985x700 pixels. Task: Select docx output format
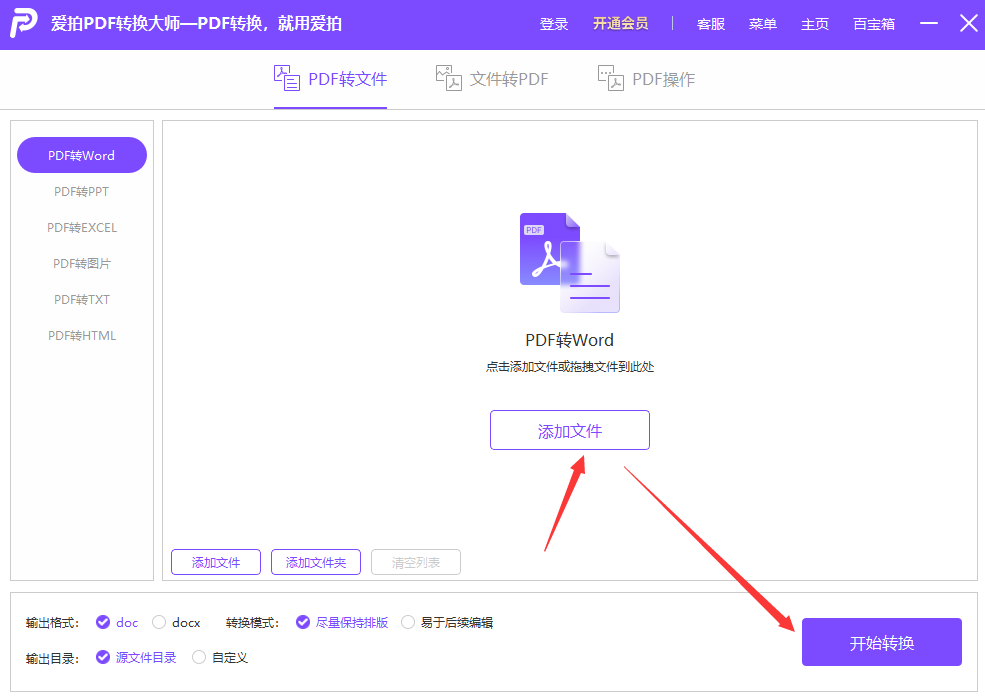pyautogui.click(x=177, y=622)
